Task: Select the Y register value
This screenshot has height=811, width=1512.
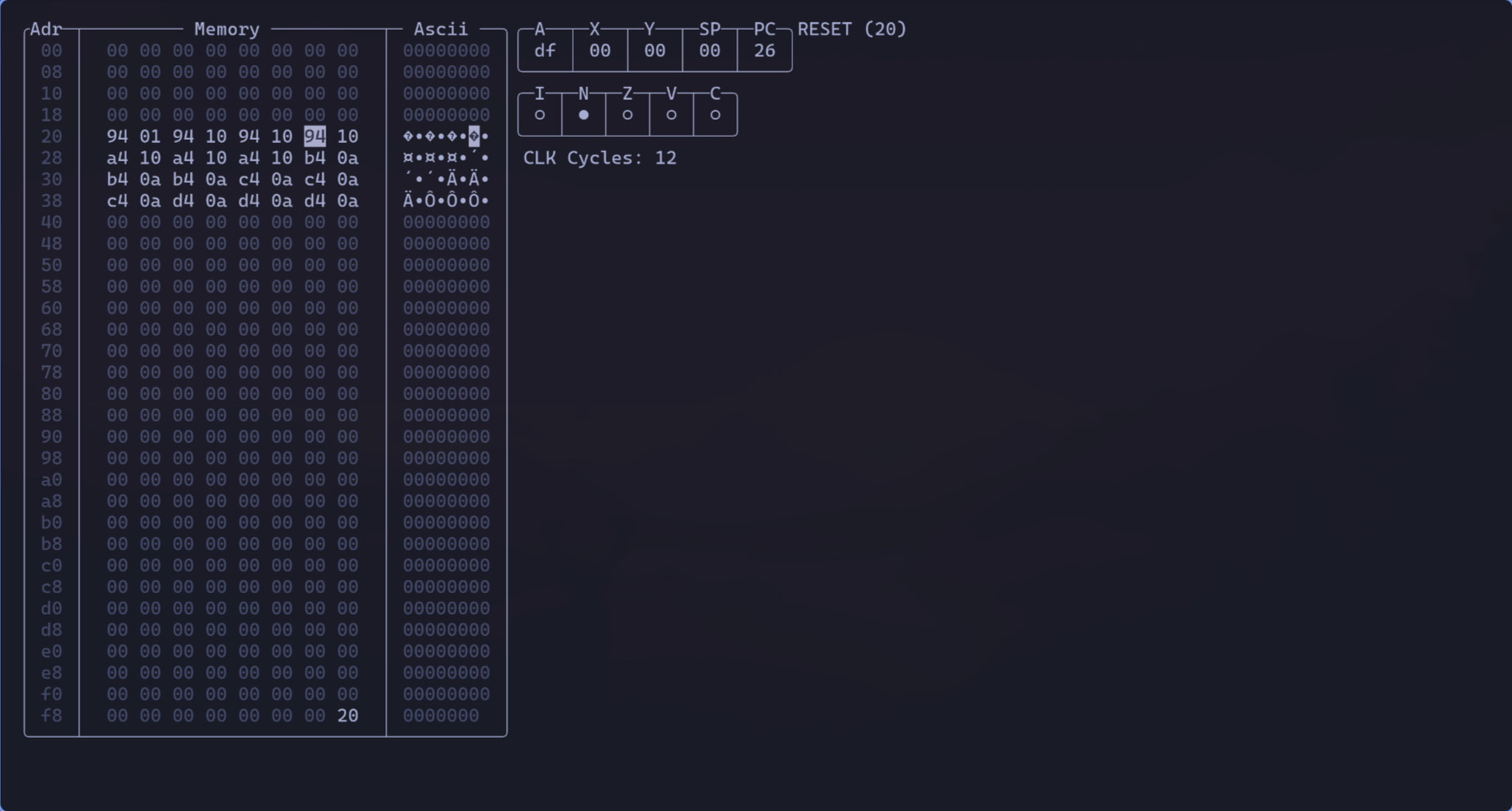Action: click(x=655, y=51)
